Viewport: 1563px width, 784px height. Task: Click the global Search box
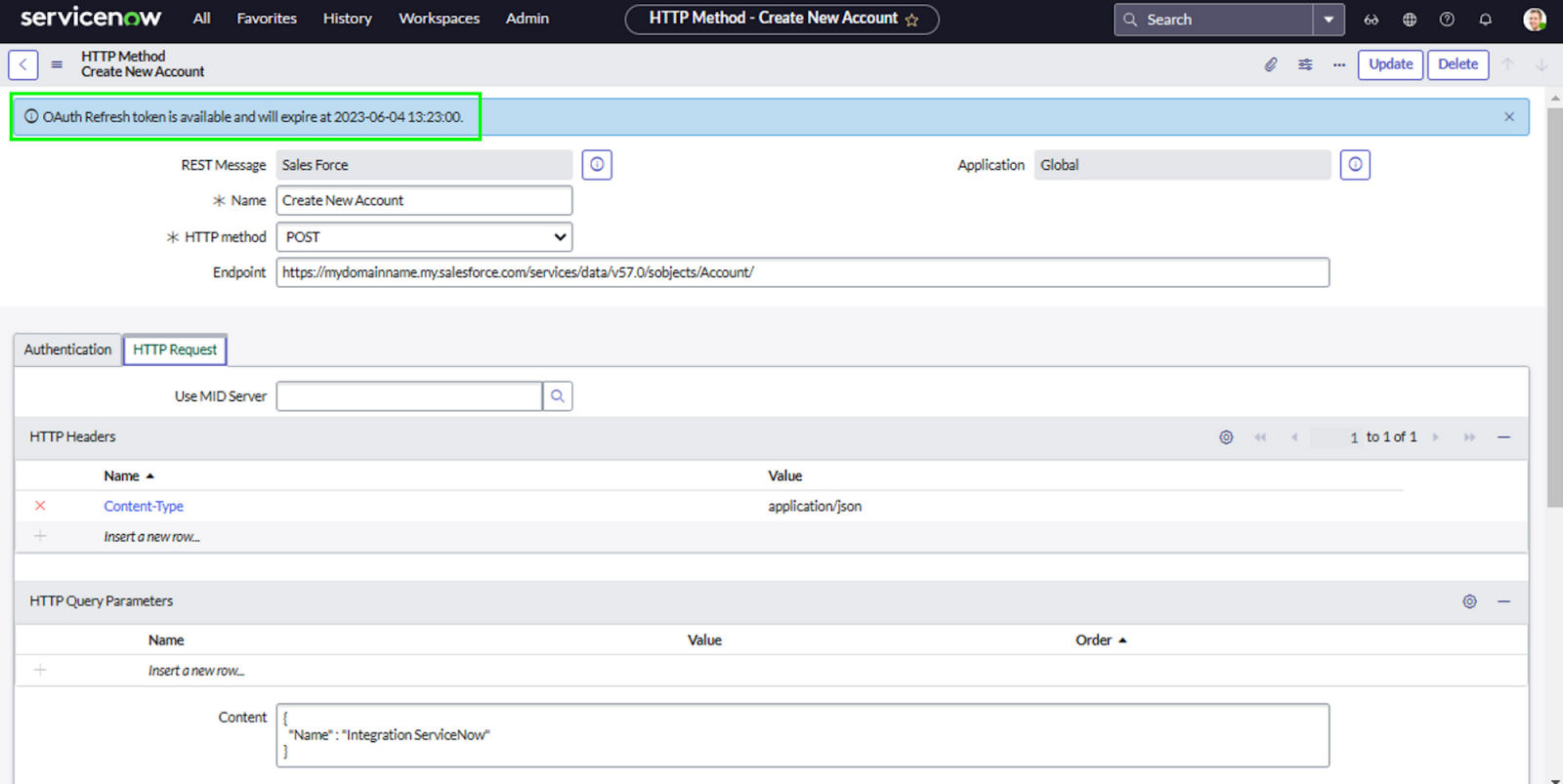pos(1213,20)
